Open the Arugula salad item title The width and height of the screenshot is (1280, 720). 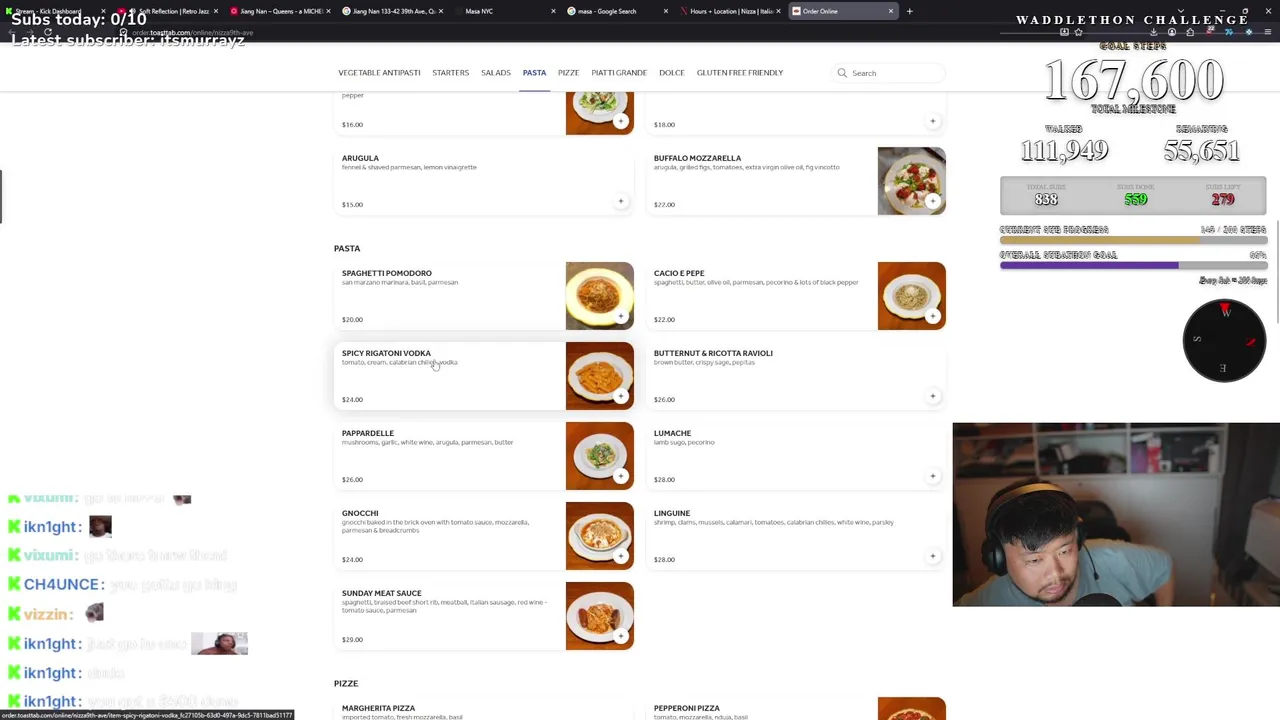point(360,158)
